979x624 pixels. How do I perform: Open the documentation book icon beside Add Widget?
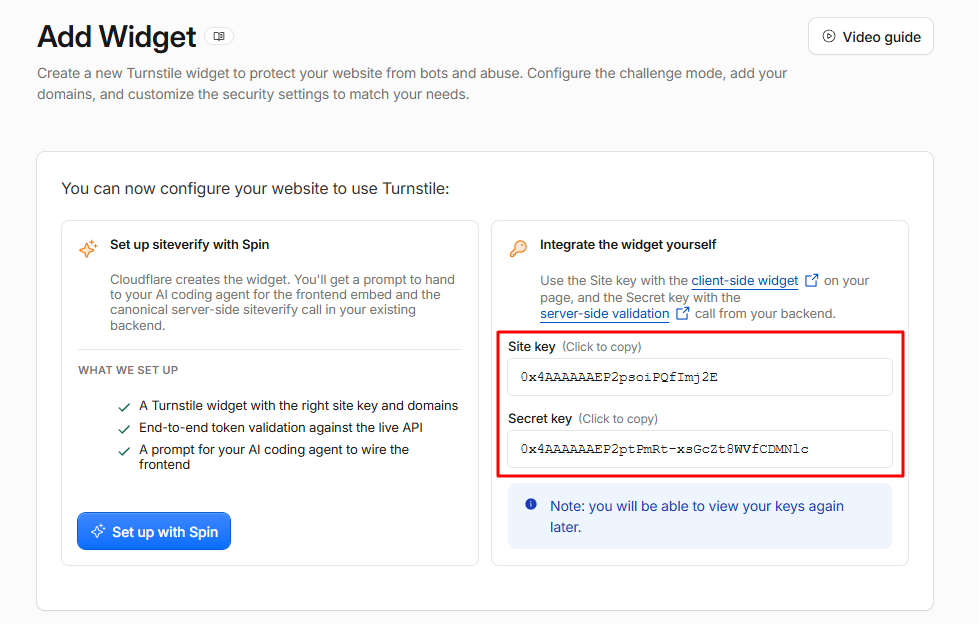point(219,36)
